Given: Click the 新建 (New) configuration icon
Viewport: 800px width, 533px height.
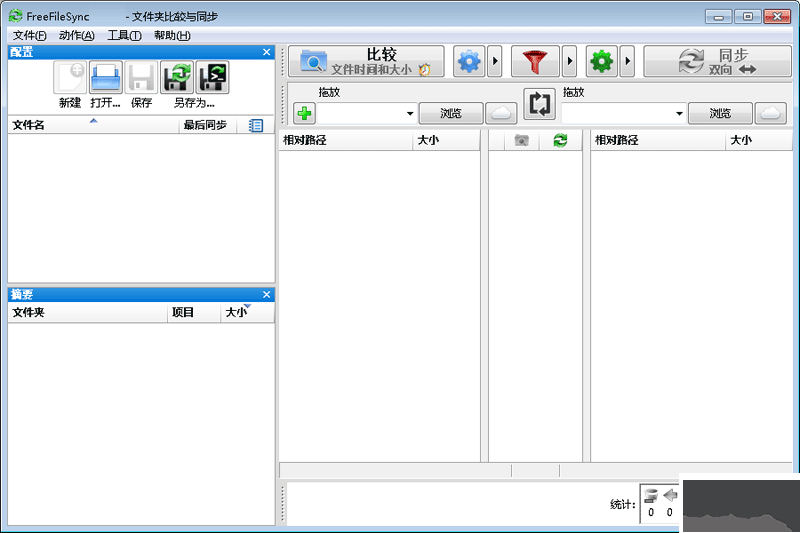Looking at the screenshot, I should [x=70, y=78].
